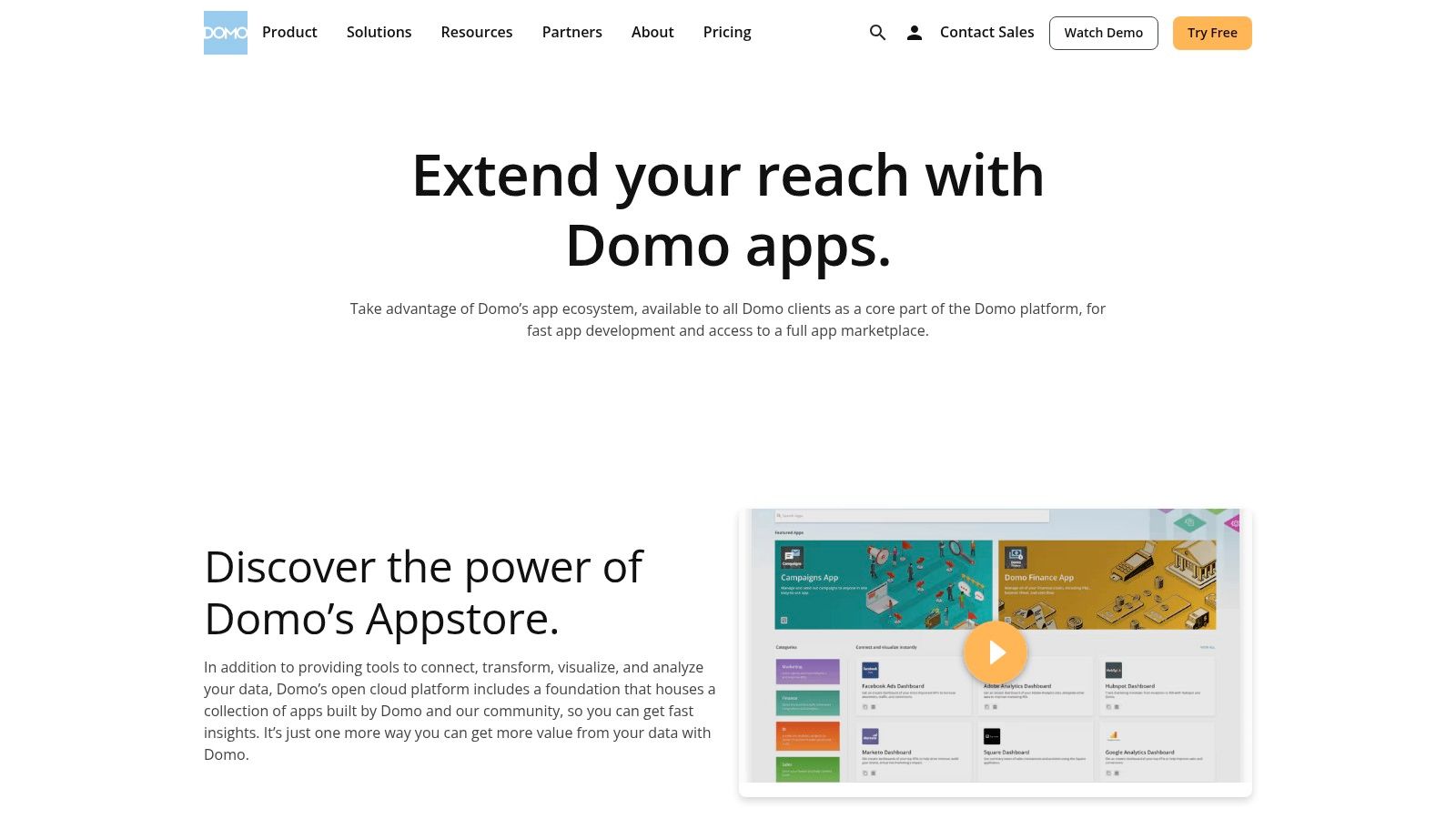Click the Campaigns App badge icon
1456x819 pixels.
tap(792, 557)
